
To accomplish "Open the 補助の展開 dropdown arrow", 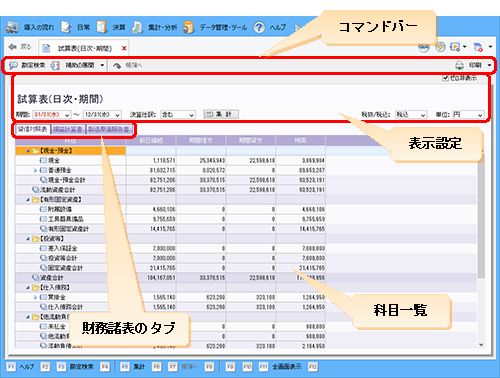I will click(x=102, y=65).
